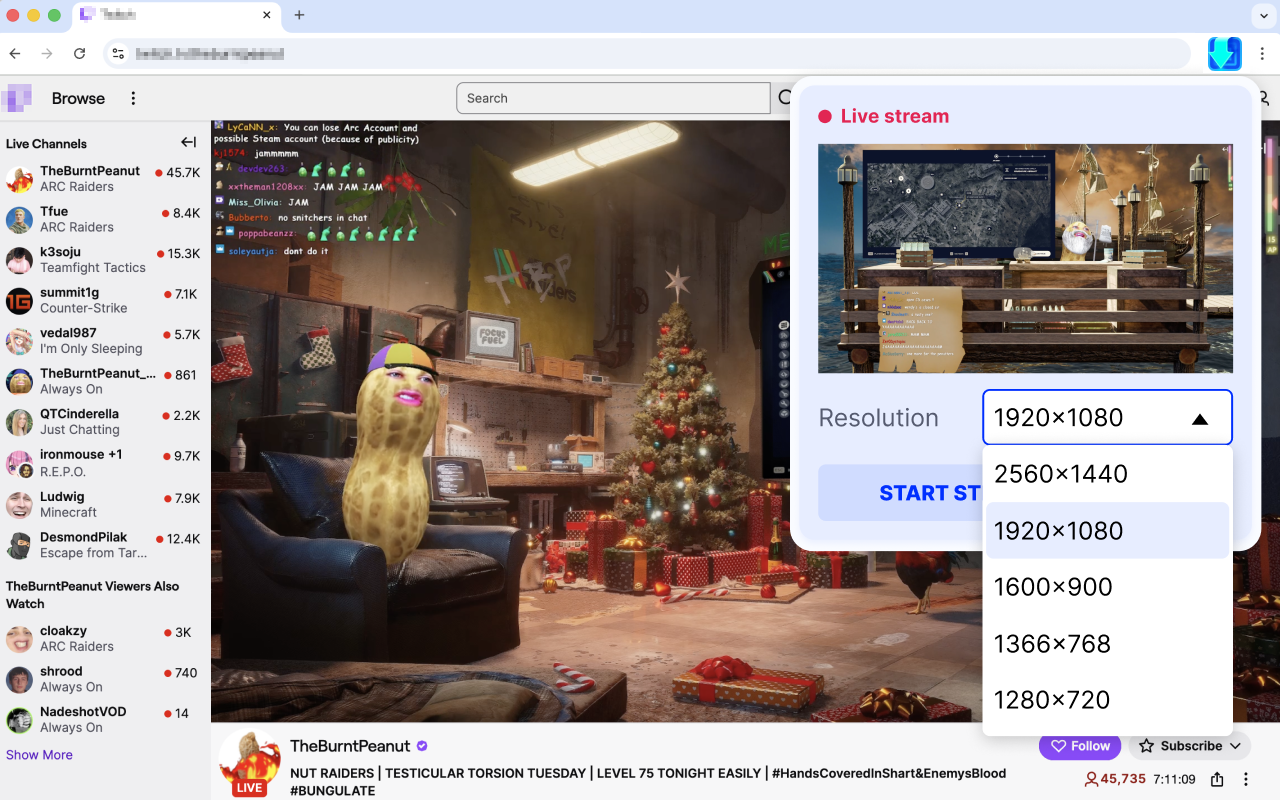The height and width of the screenshot is (800, 1280).
Task: Choose 1920×1080 option in list
Action: tap(1107, 530)
